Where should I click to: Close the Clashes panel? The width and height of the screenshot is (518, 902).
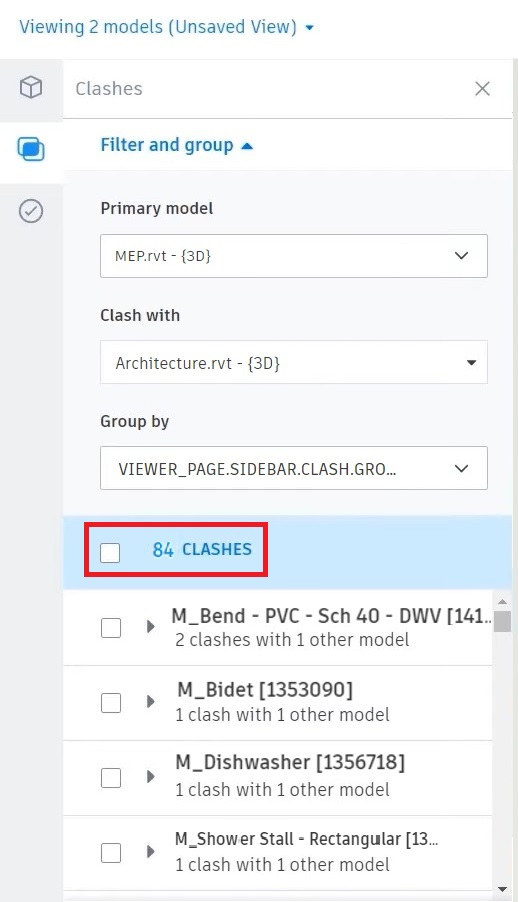(482, 89)
